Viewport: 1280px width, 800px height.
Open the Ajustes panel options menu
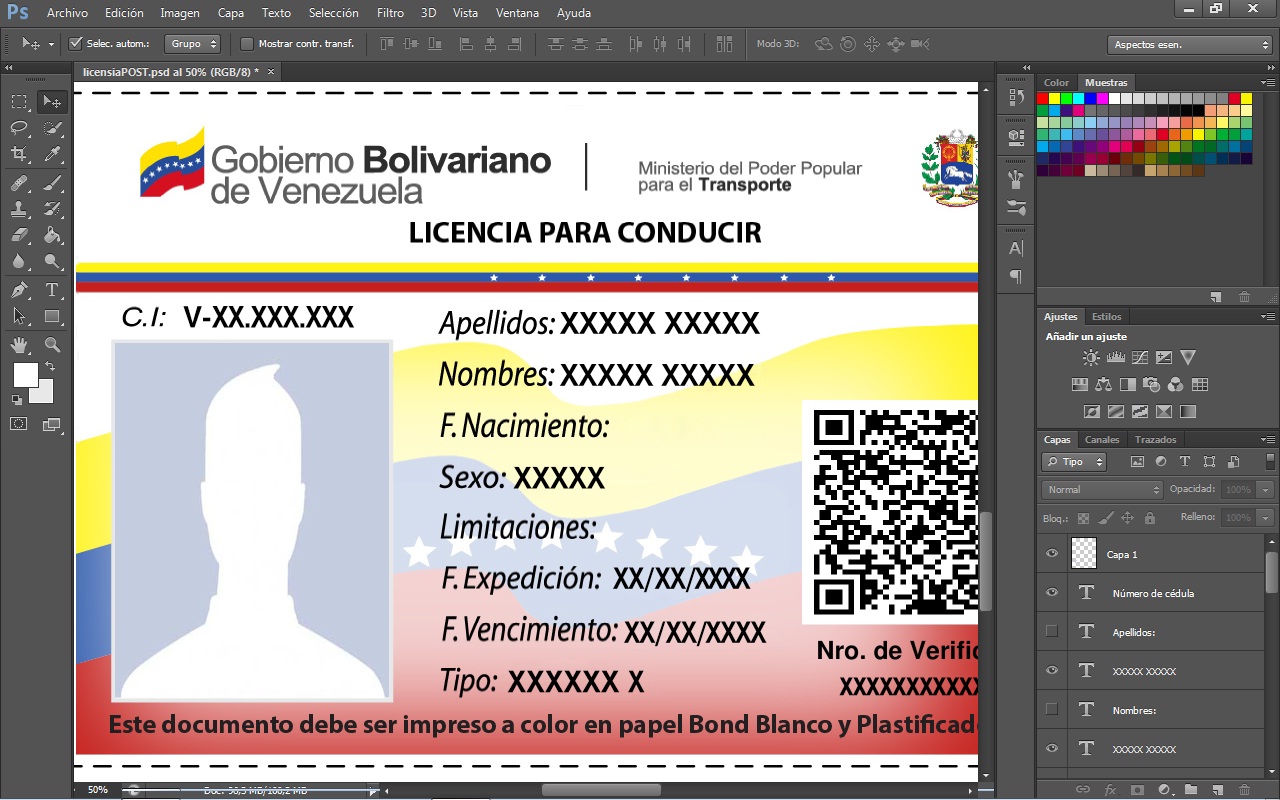tap(1268, 317)
